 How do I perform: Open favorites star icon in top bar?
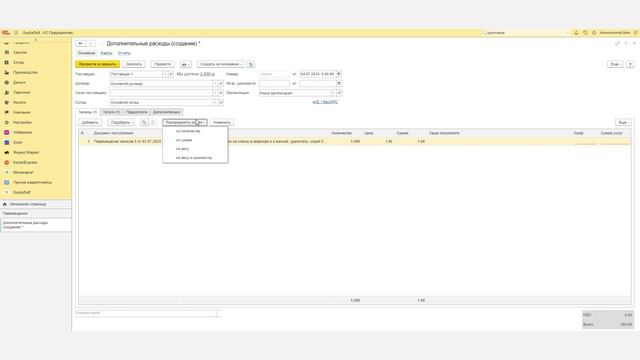tap(594, 33)
